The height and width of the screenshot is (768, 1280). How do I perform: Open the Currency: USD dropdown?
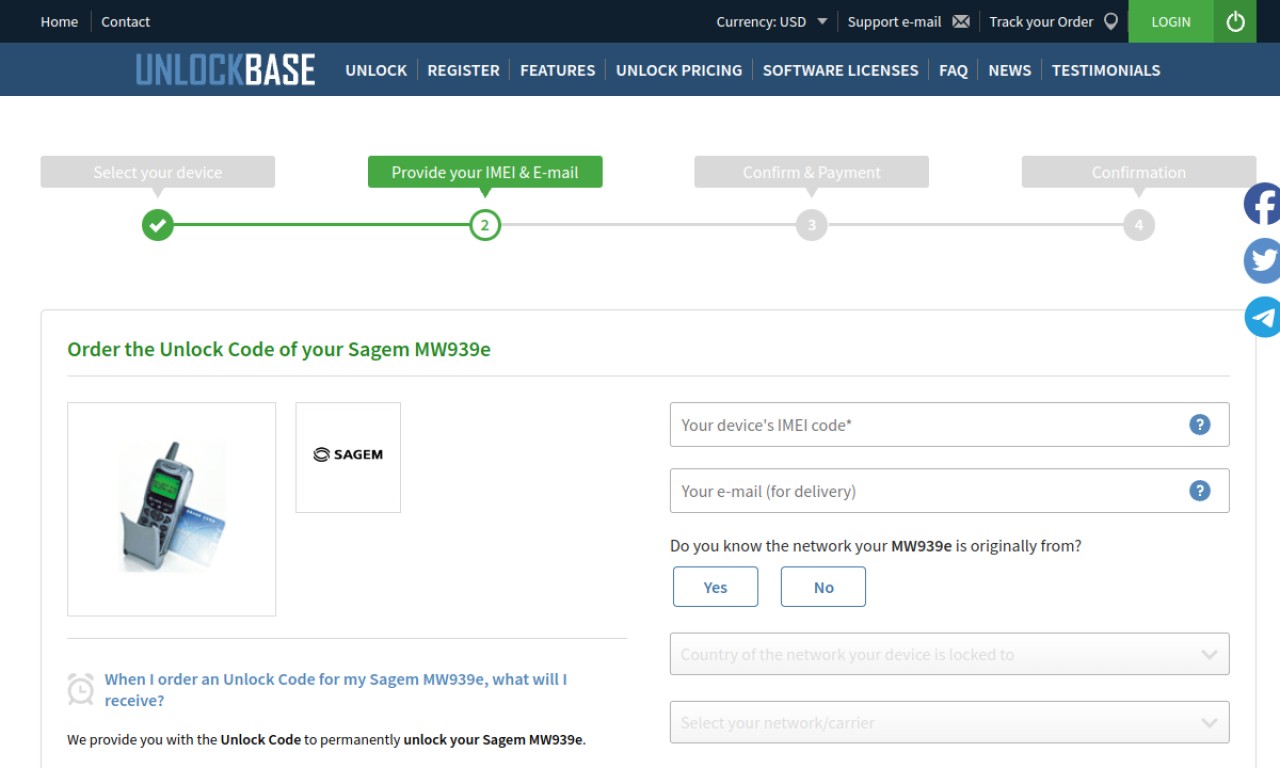click(772, 21)
